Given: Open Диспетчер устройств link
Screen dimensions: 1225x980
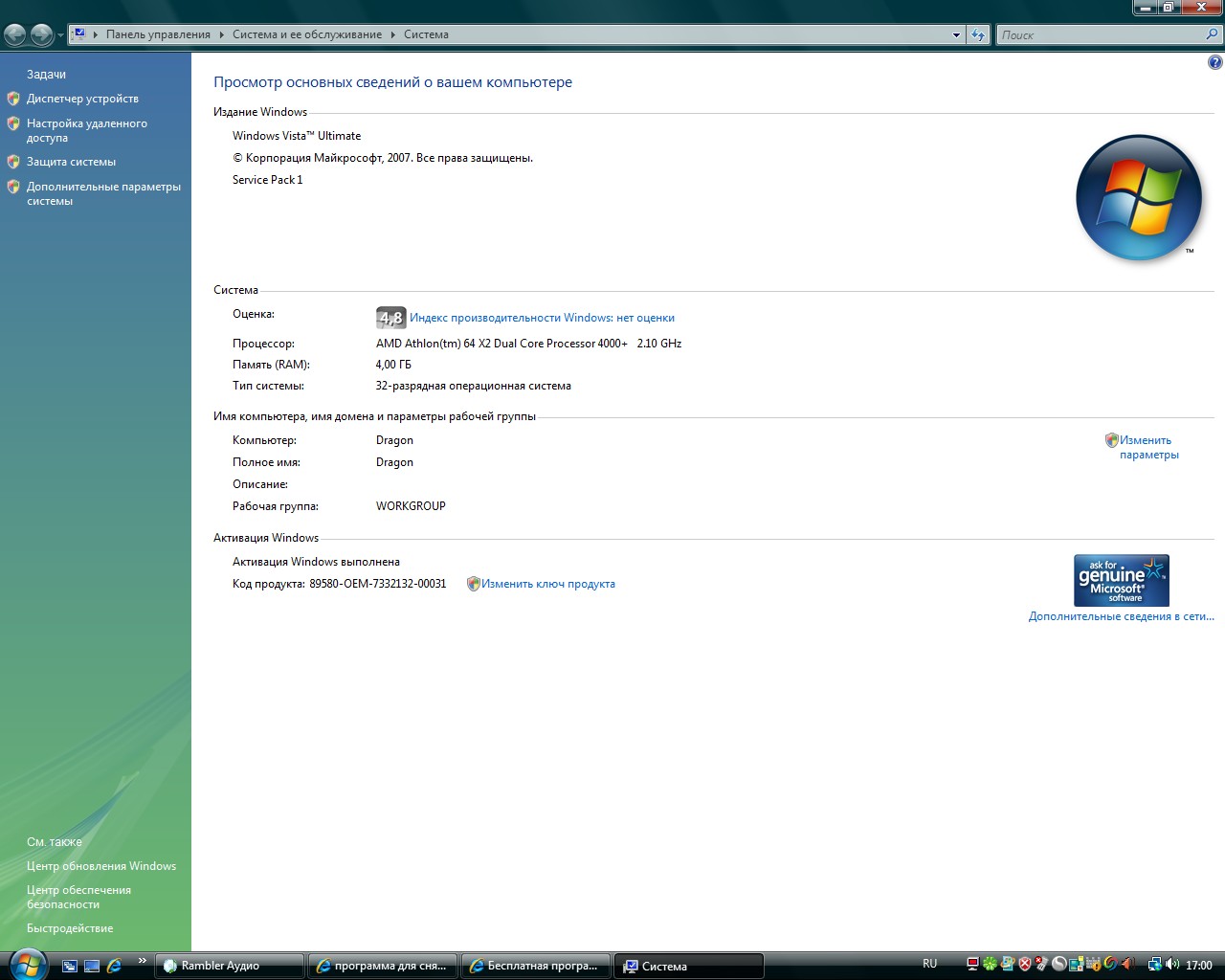Looking at the screenshot, I should coord(82,99).
